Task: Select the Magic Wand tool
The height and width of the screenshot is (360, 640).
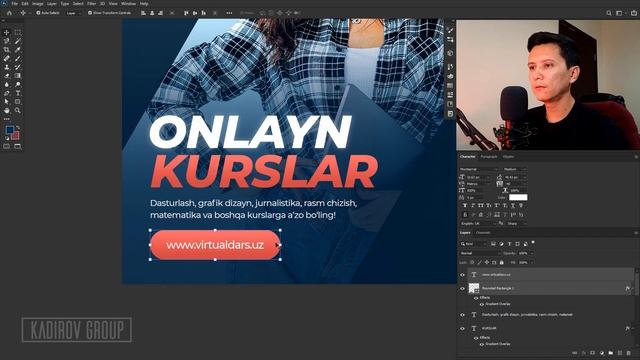Action: tap(18, 41)
